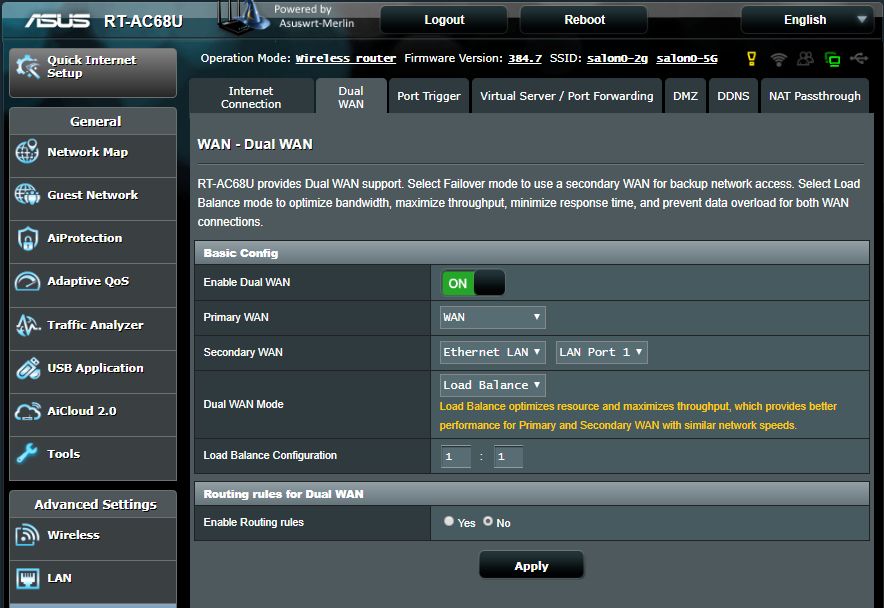Image resolution: width=884 pixels, height=608 pixels.
Task: Click the Network Map globe icon
Action: point(27,151)
